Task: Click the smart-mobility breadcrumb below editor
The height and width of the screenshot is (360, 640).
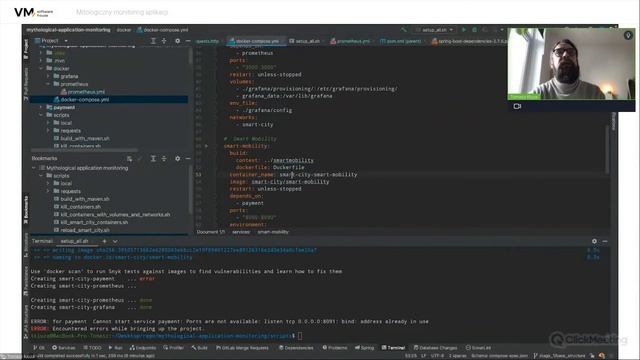Action: pyautogui.click(x=273, y=232)
